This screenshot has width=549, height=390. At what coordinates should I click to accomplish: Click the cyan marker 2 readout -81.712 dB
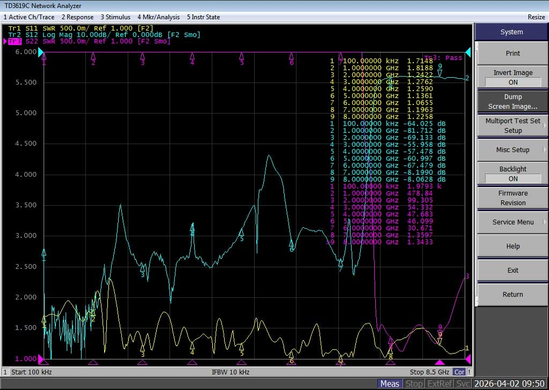(424, 131)
